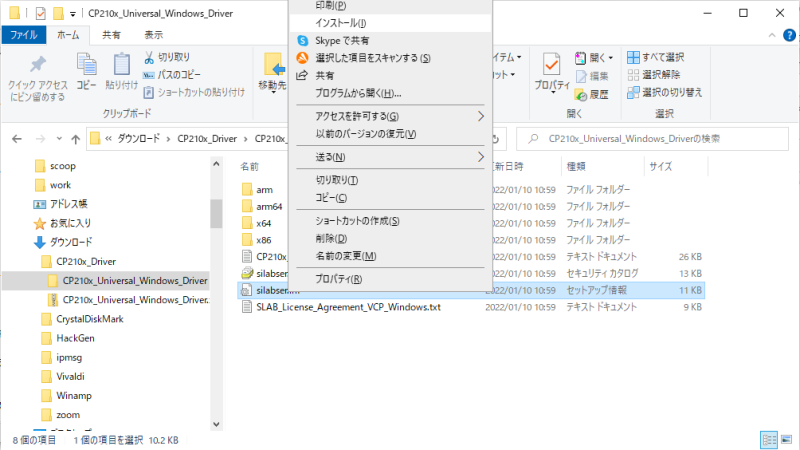Click the scissors Cut icon

(x=149, y=57)
